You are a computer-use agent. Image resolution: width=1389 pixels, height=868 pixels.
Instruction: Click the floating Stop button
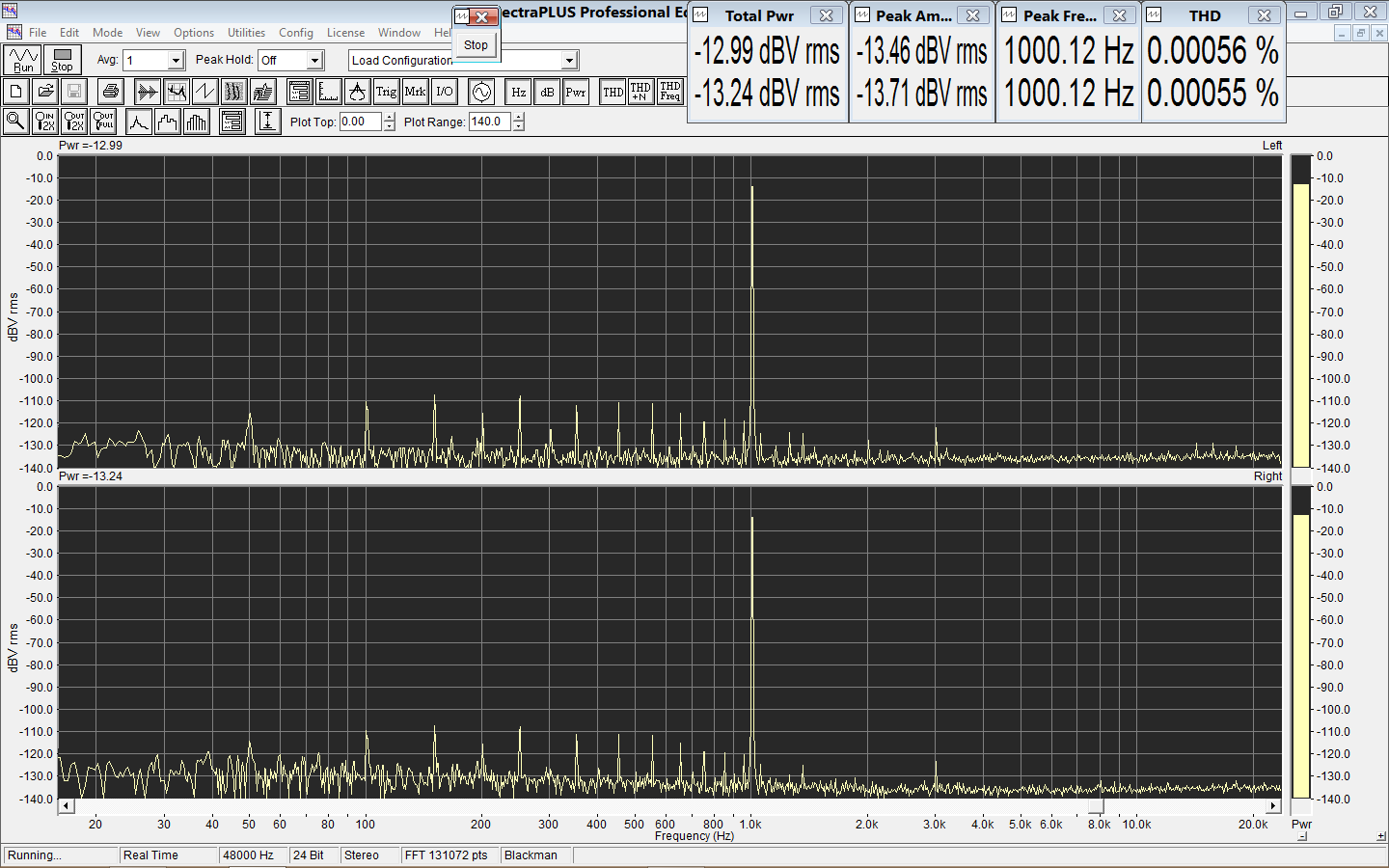point(476,45)
